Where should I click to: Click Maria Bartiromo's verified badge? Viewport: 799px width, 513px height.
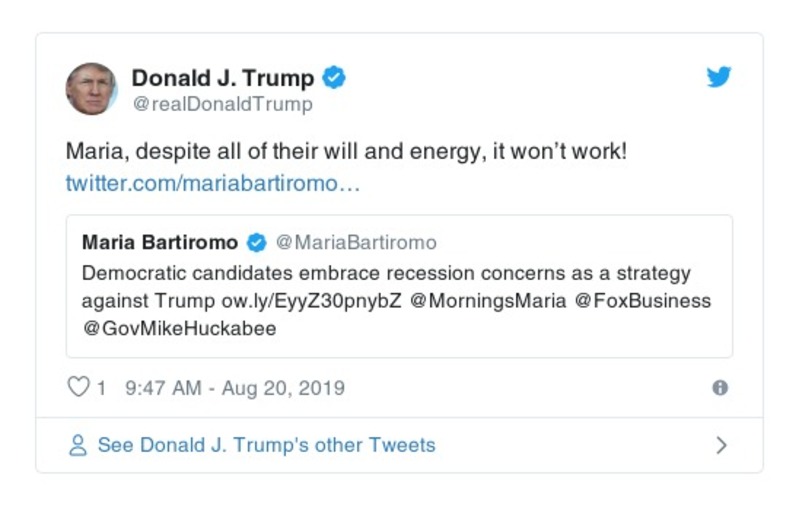[x=256, y=243]
